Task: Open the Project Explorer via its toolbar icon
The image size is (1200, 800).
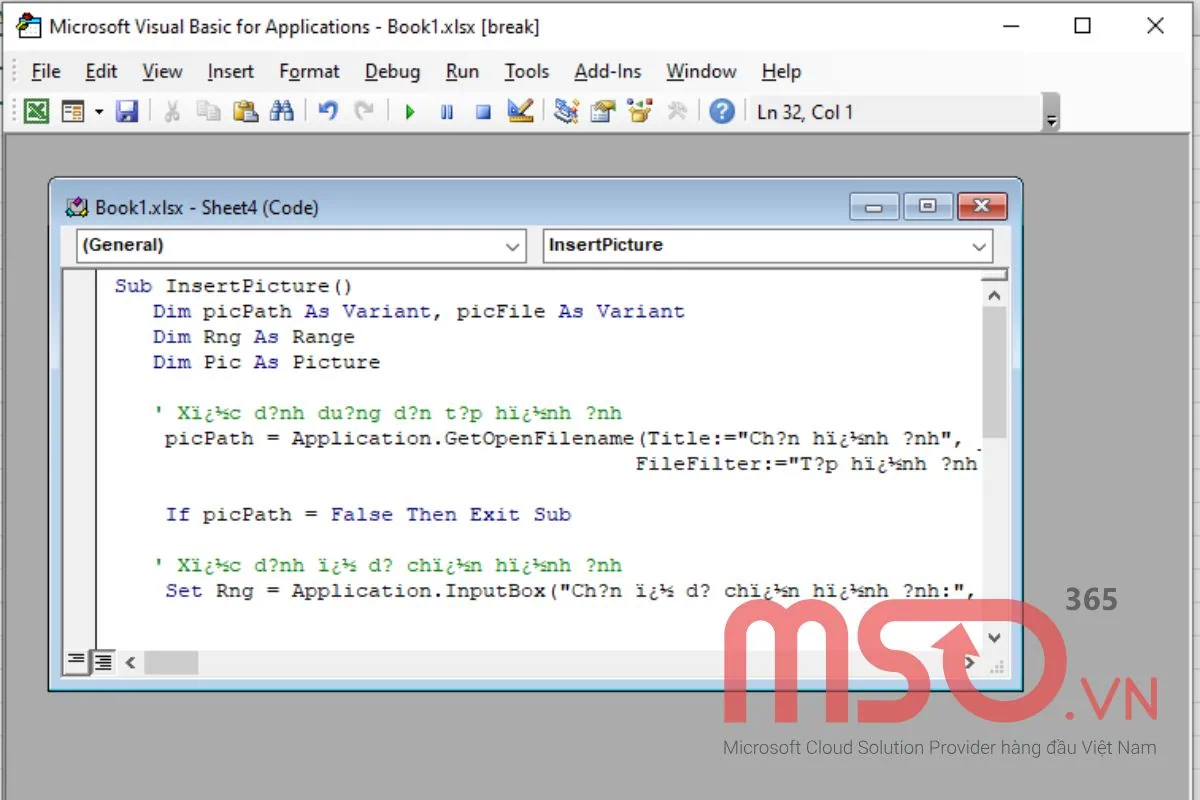Action: 565,111
